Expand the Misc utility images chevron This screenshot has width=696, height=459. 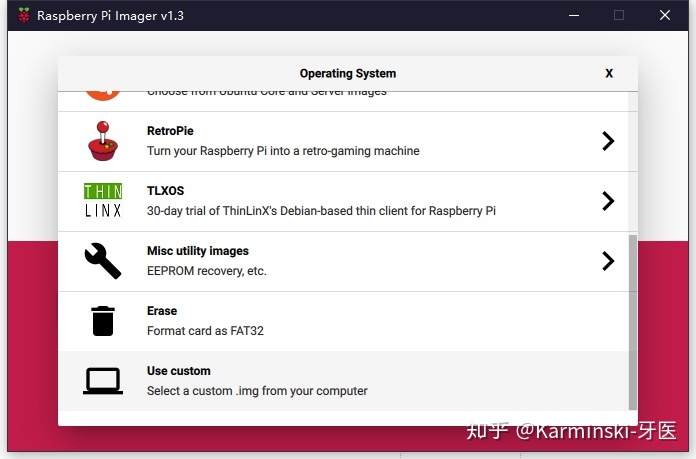(x=608, y=261)
